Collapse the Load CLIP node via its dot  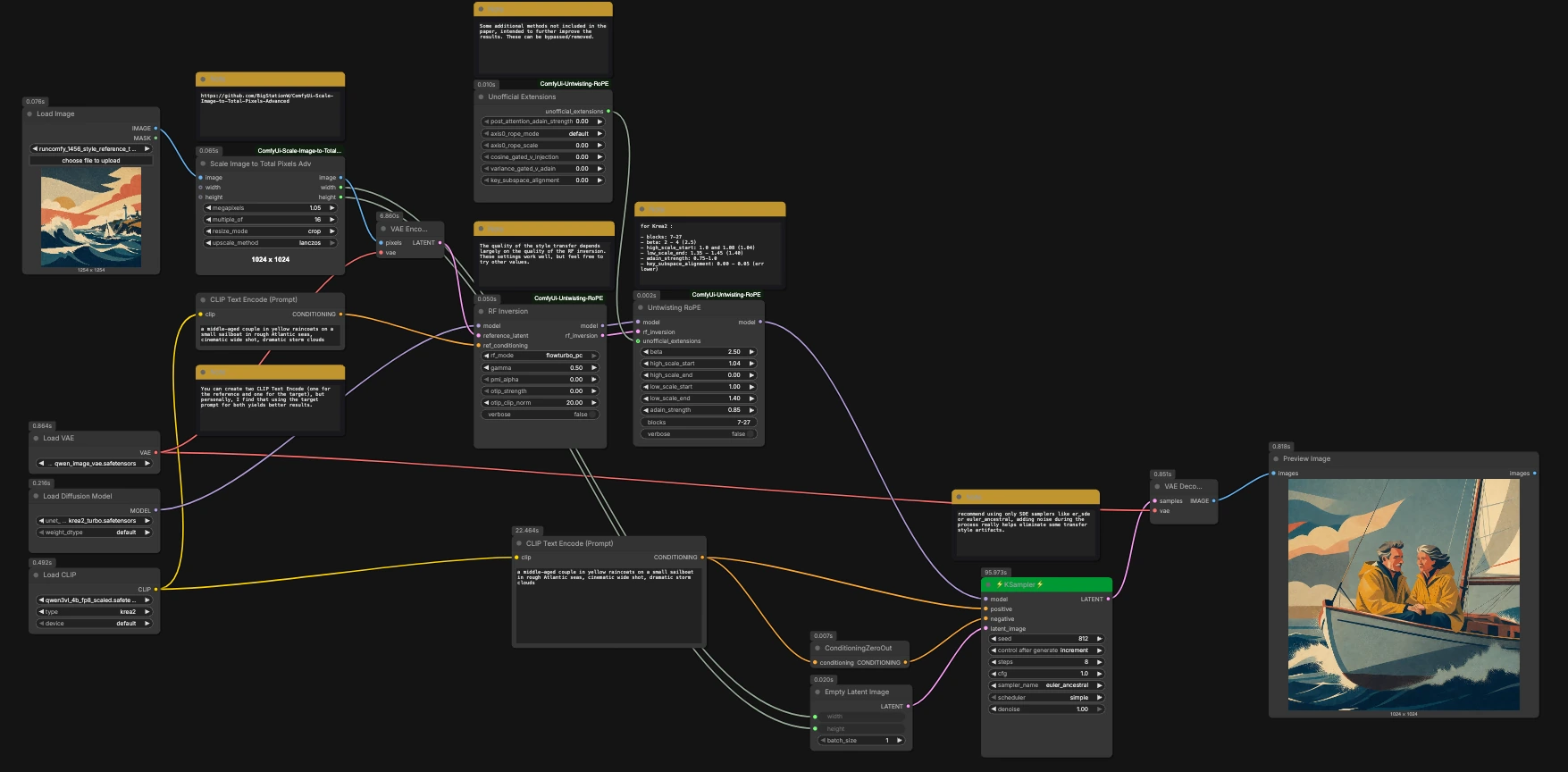[x=36, y=575]
